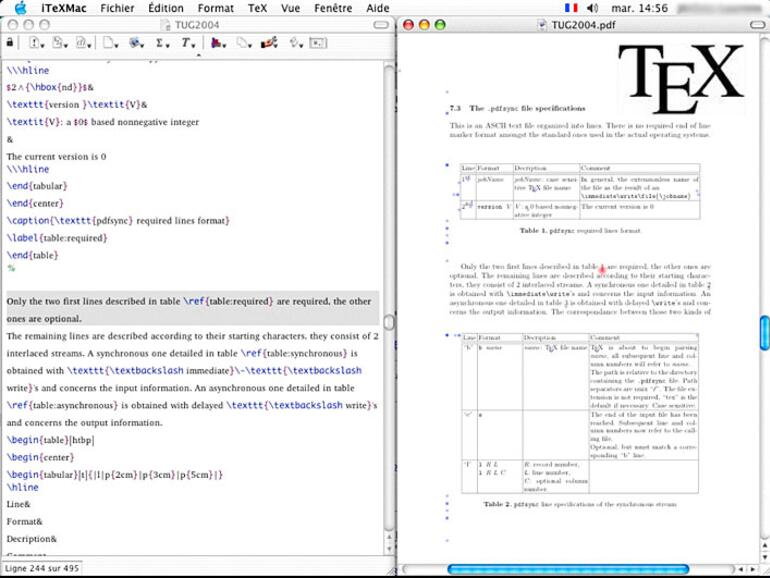Screen dimensions: 770x578
Task: Click the boxed terminal icon in toolbar
Action: point(319,42)
